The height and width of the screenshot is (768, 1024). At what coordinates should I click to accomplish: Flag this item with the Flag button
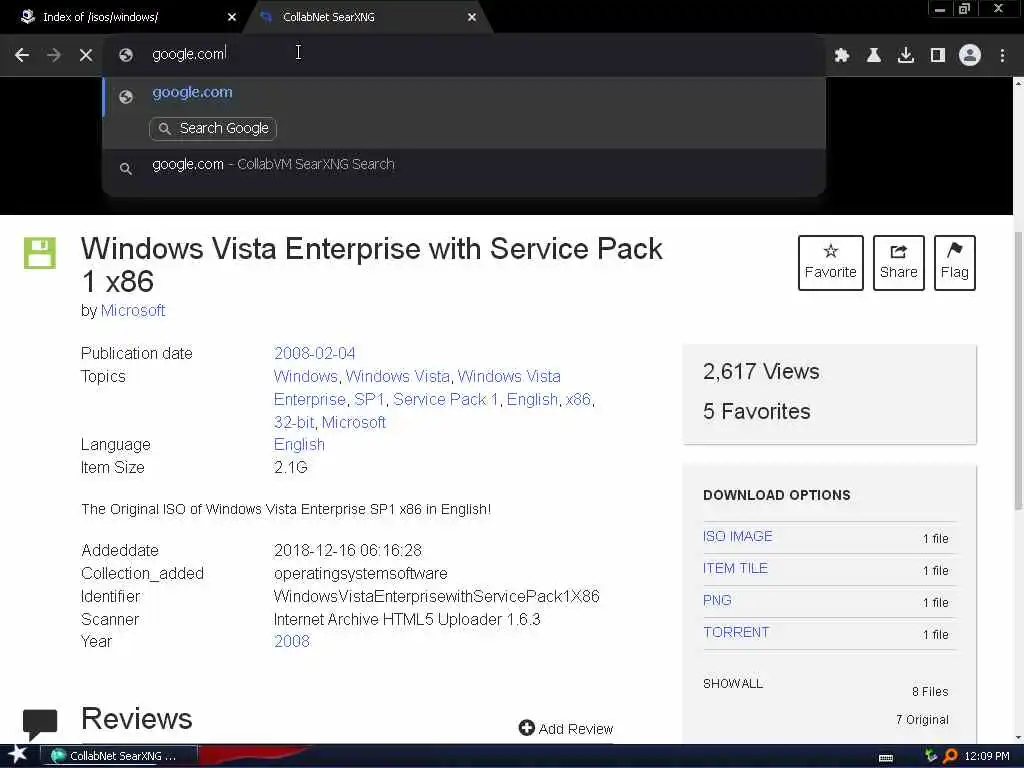955,263
